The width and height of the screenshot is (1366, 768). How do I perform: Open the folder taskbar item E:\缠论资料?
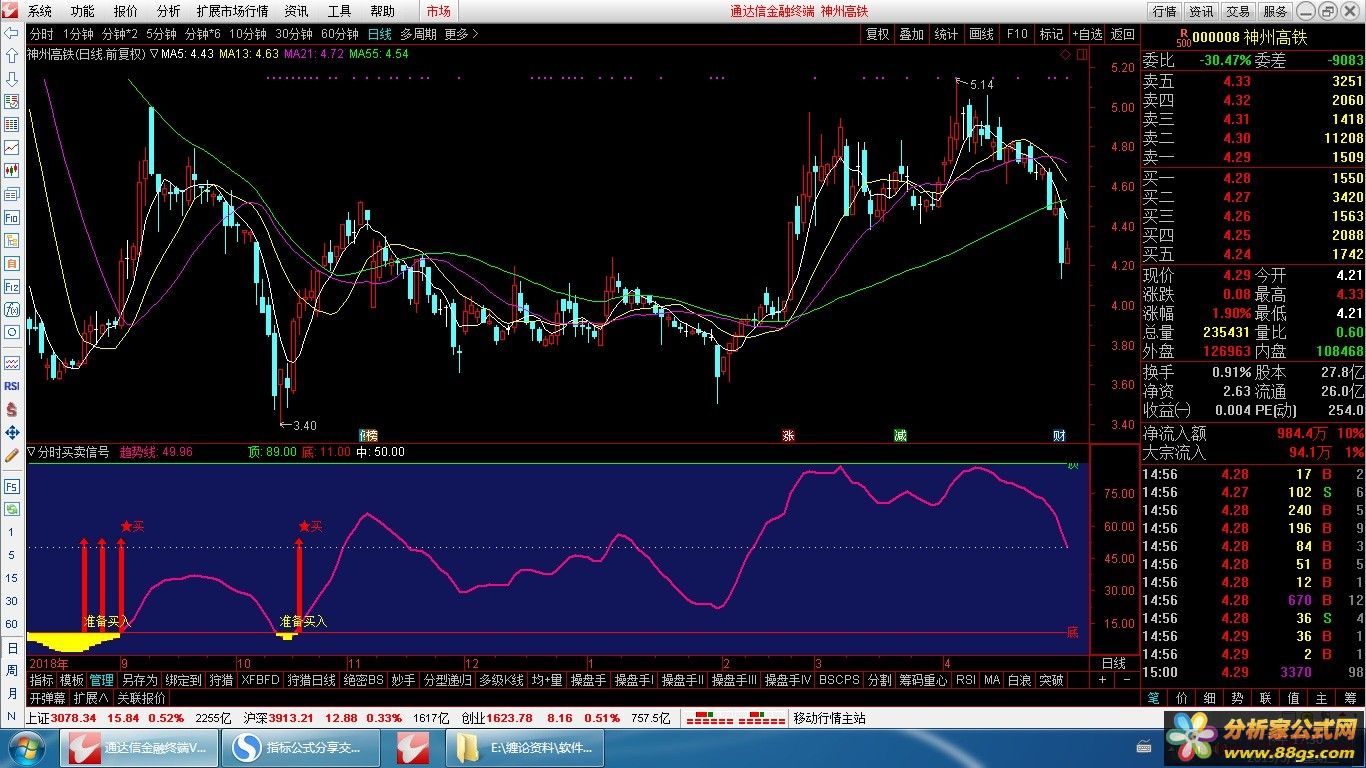pos(526,747)
